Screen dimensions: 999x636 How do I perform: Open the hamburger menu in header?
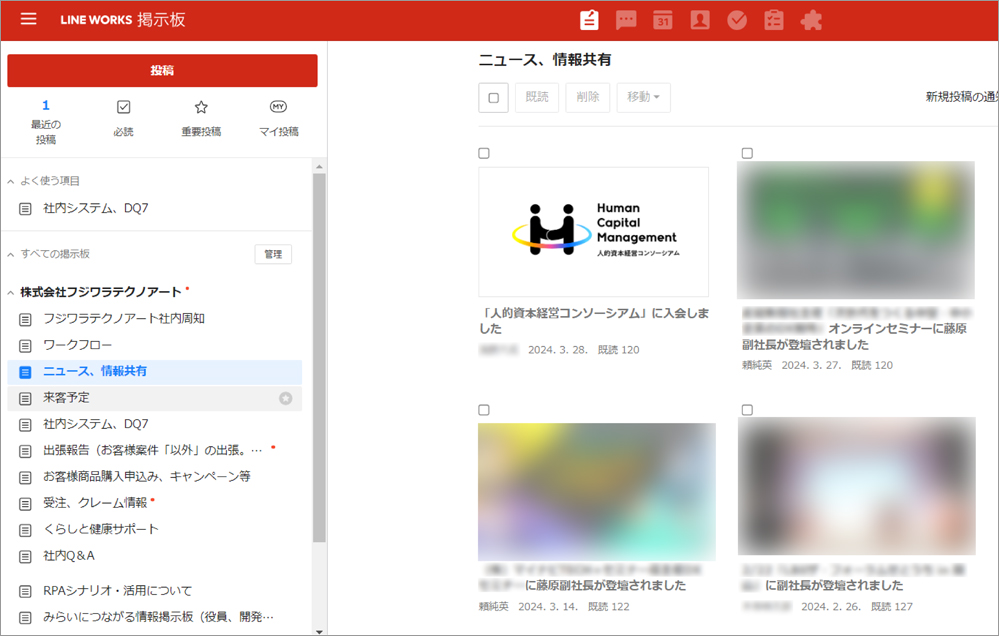tap(28, 19)
